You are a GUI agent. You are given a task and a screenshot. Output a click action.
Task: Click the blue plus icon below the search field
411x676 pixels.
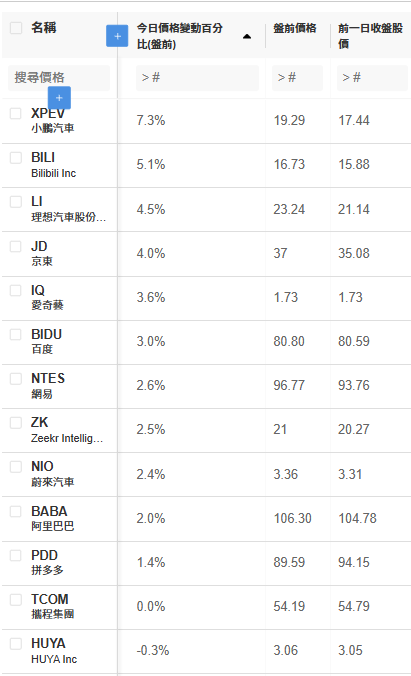tap(59, 98)
